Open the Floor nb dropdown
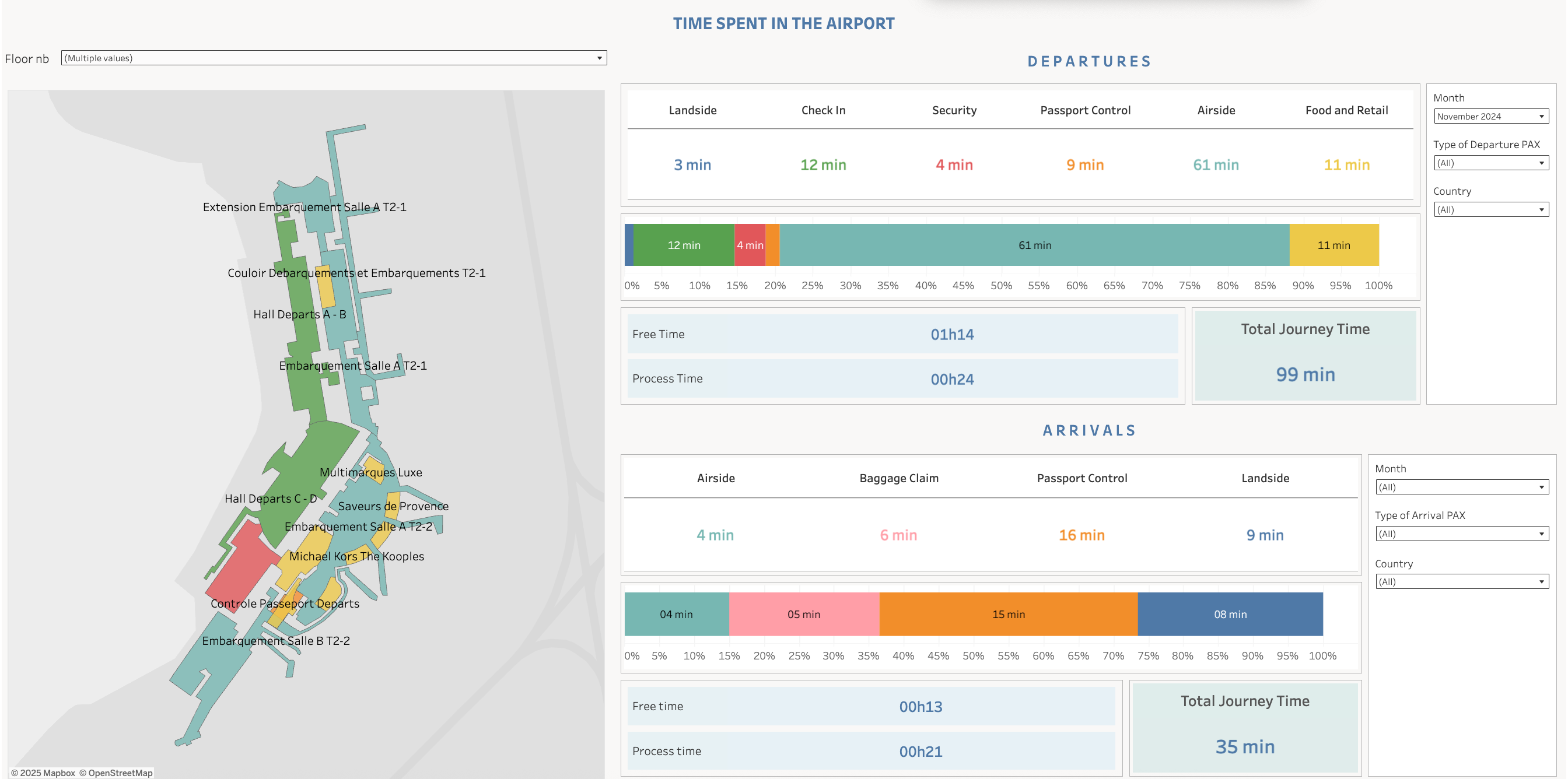This screenshot has height=779, width=1568. tap(334, 58)
